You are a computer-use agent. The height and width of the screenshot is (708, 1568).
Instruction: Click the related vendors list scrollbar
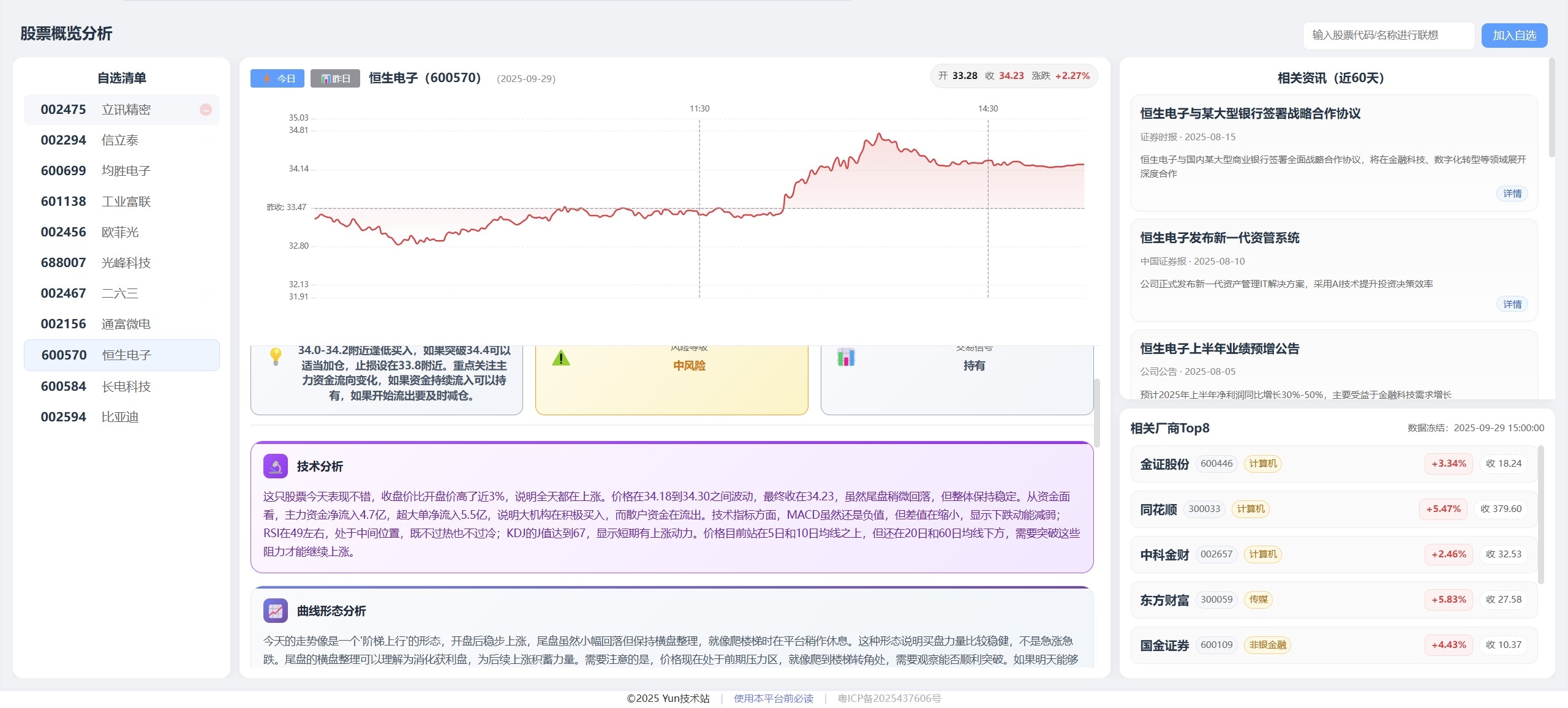coord(1541,514)
